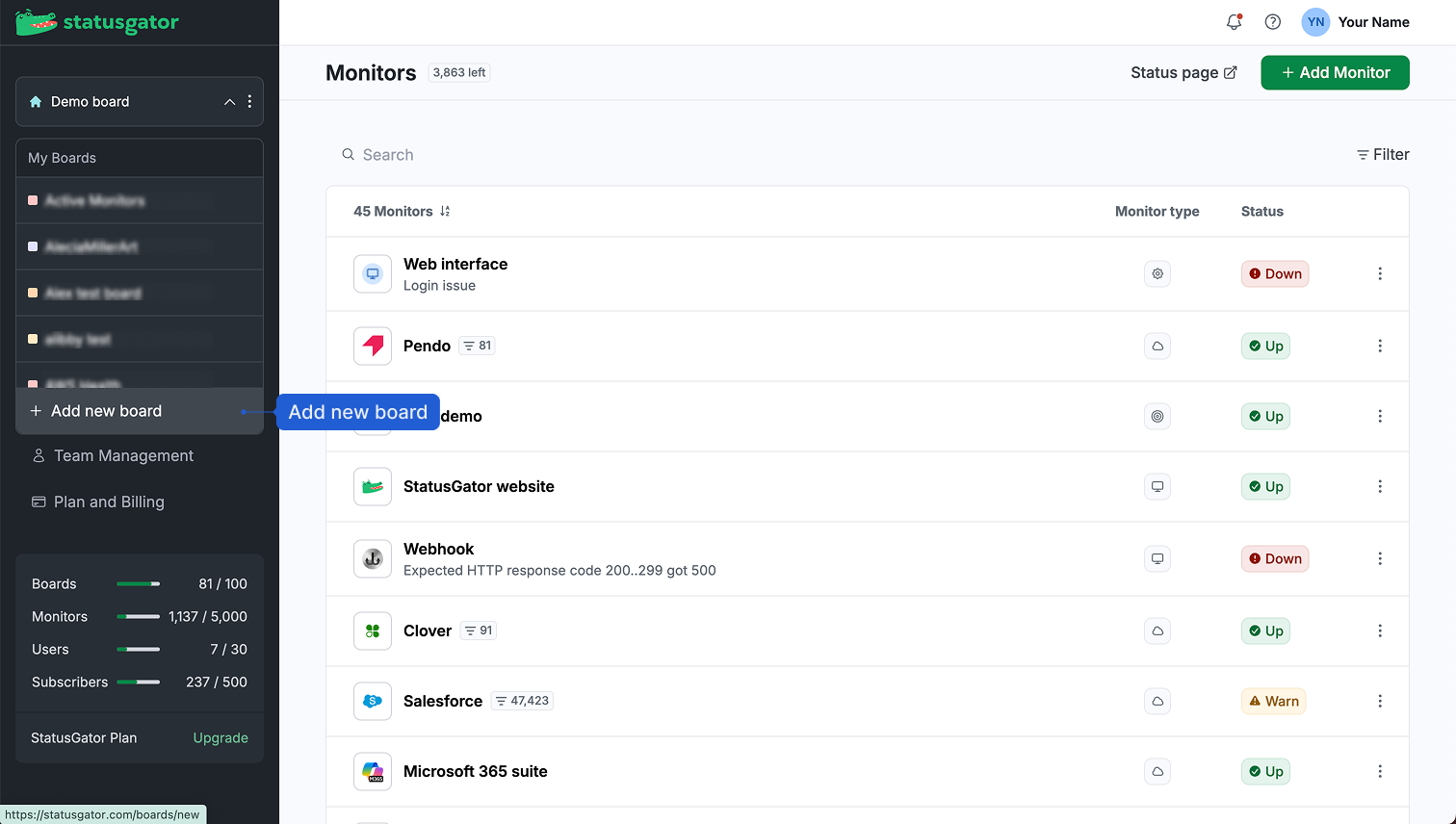Open the notifications bell
Viewport: 1456px width, 824px height.
(1234, 21)
